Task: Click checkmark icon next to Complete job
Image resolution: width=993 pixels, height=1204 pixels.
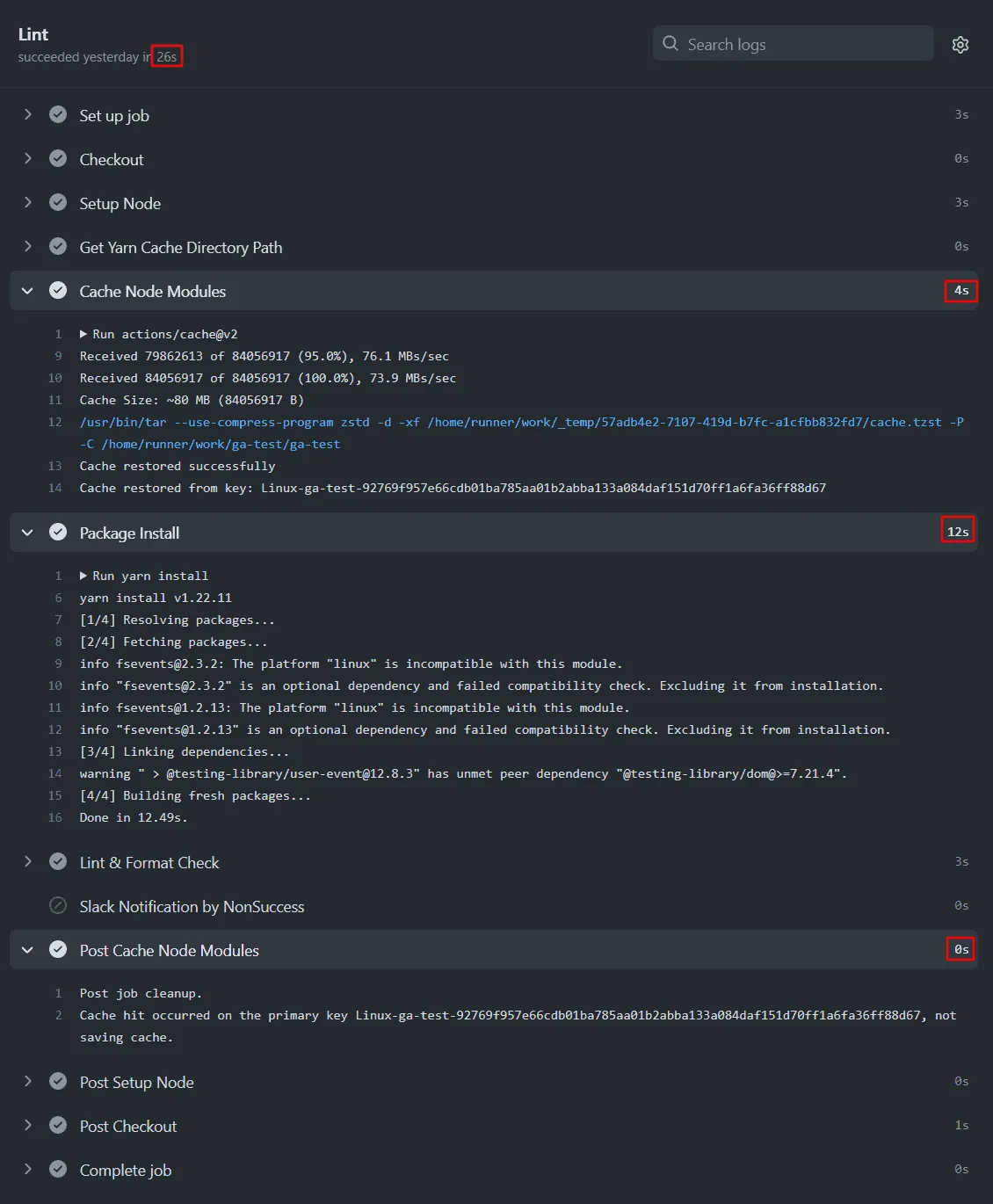Action: click(x=58, y=1170)
